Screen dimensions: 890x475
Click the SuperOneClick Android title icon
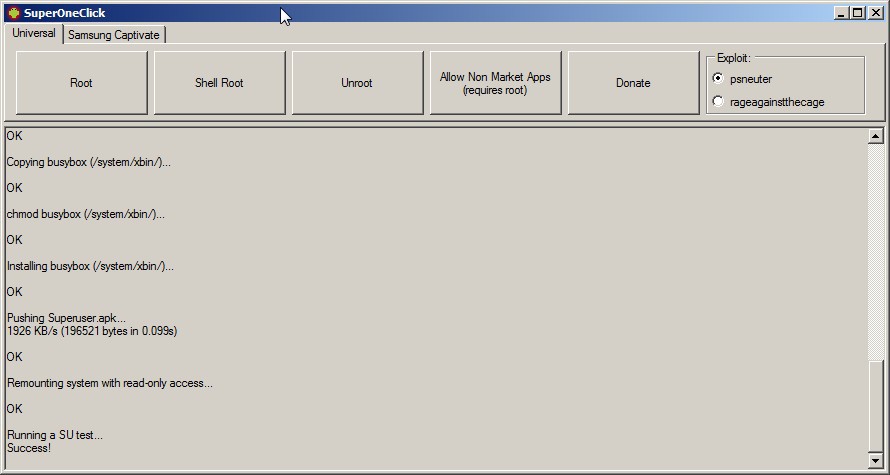(x=14, y=12)
